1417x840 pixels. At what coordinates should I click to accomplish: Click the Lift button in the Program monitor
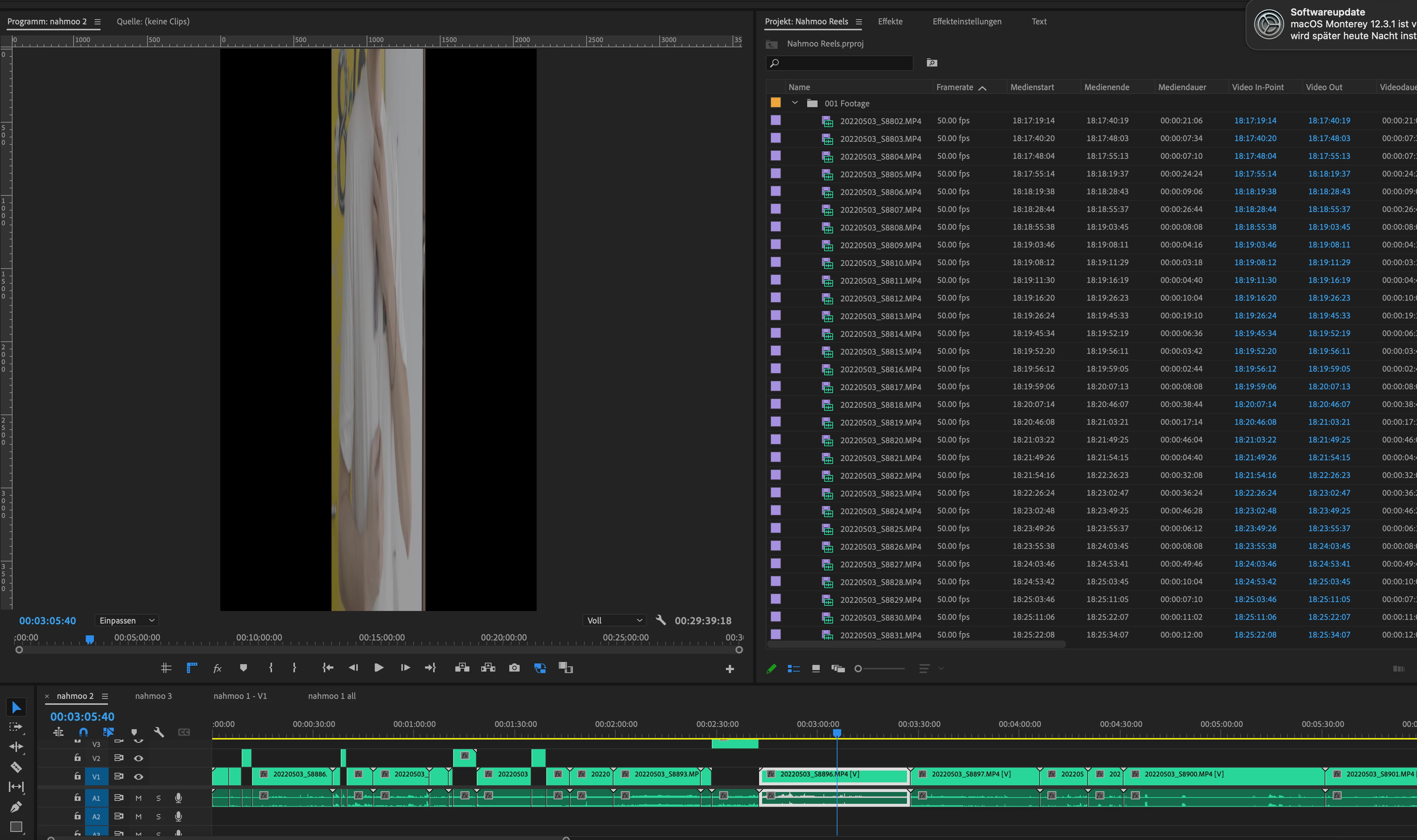(x=462, y=668)
